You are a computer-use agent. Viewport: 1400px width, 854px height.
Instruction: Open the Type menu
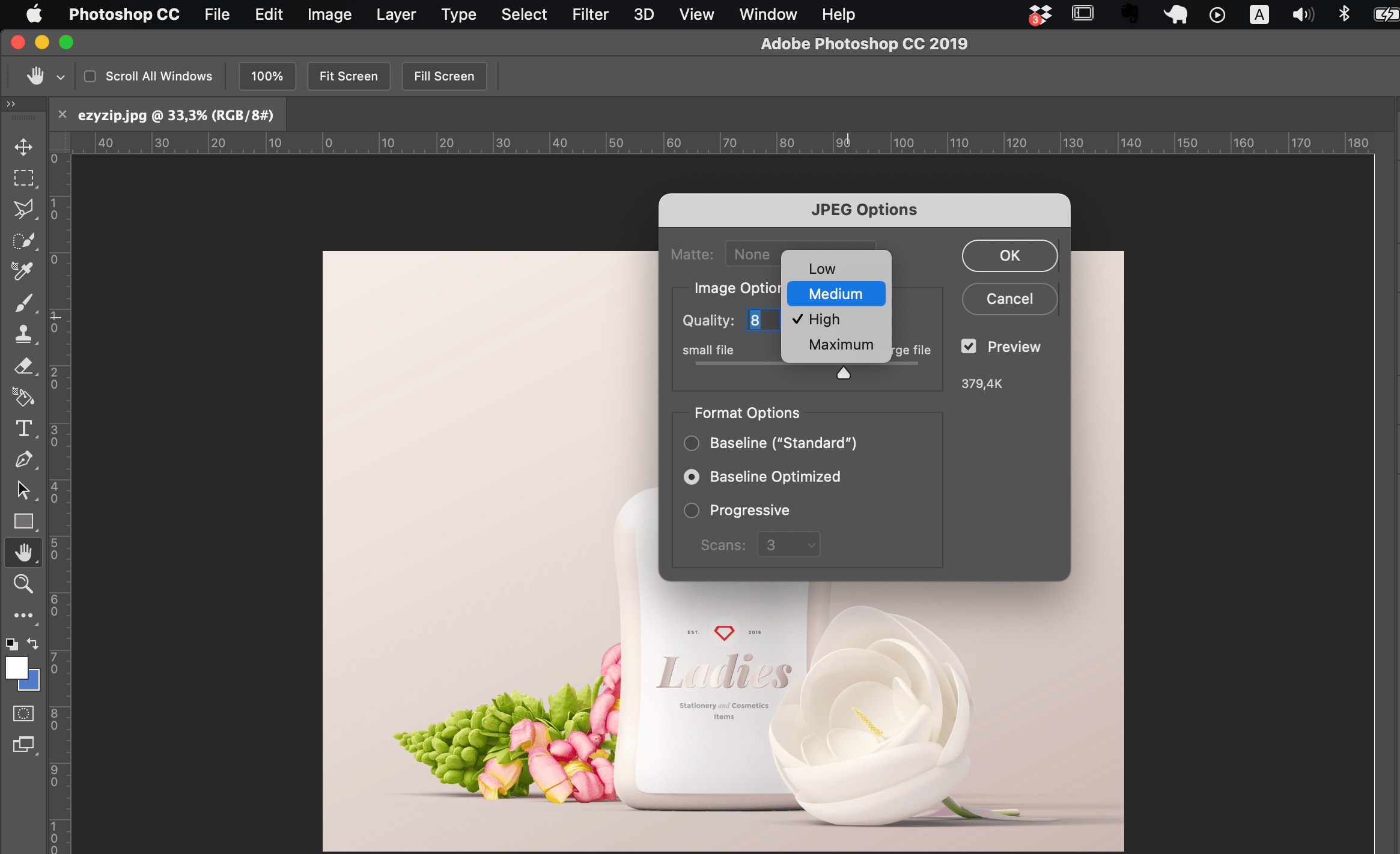[x=458, y=14]
